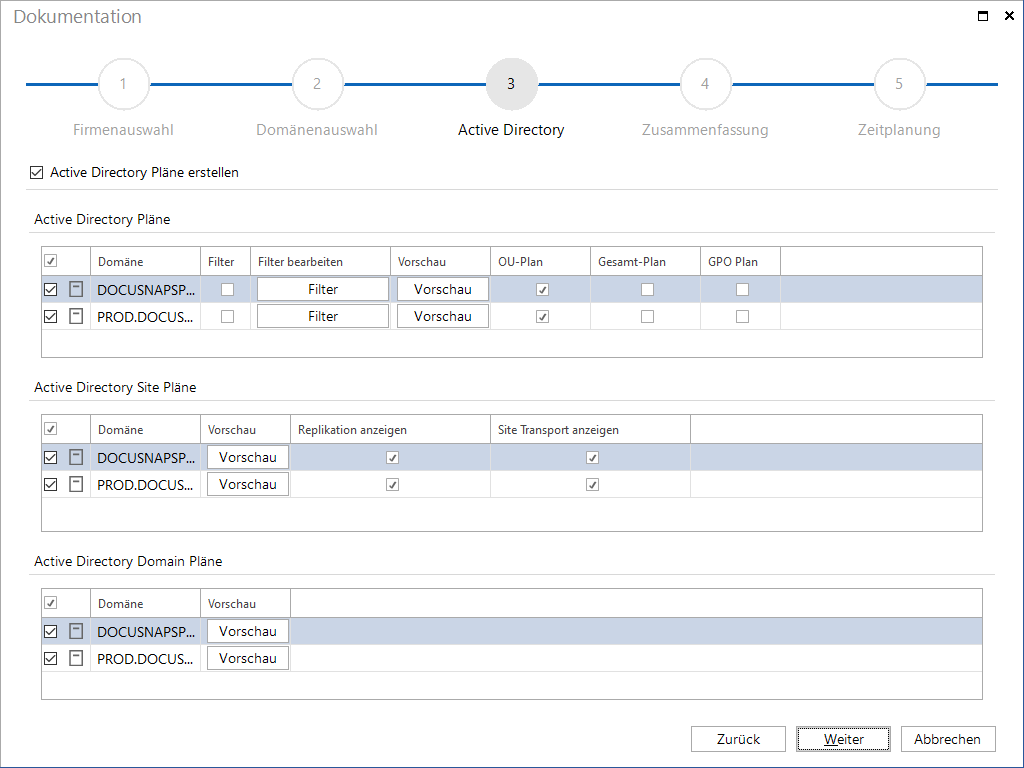Click Gesamt-Plan column header
The width and height of the screenshot is (1024, 768).
645,261
